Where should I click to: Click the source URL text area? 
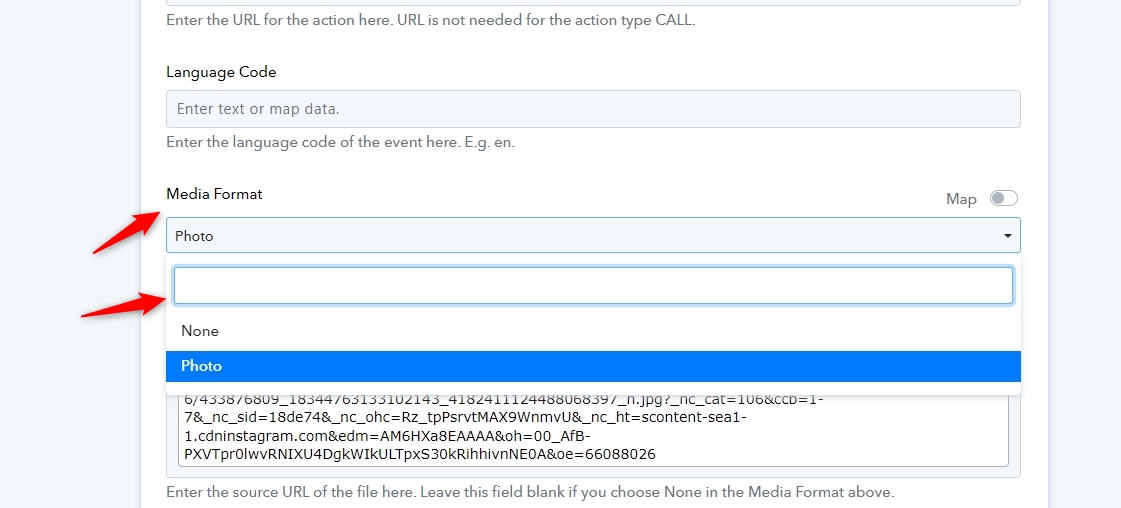click(593, 429)
